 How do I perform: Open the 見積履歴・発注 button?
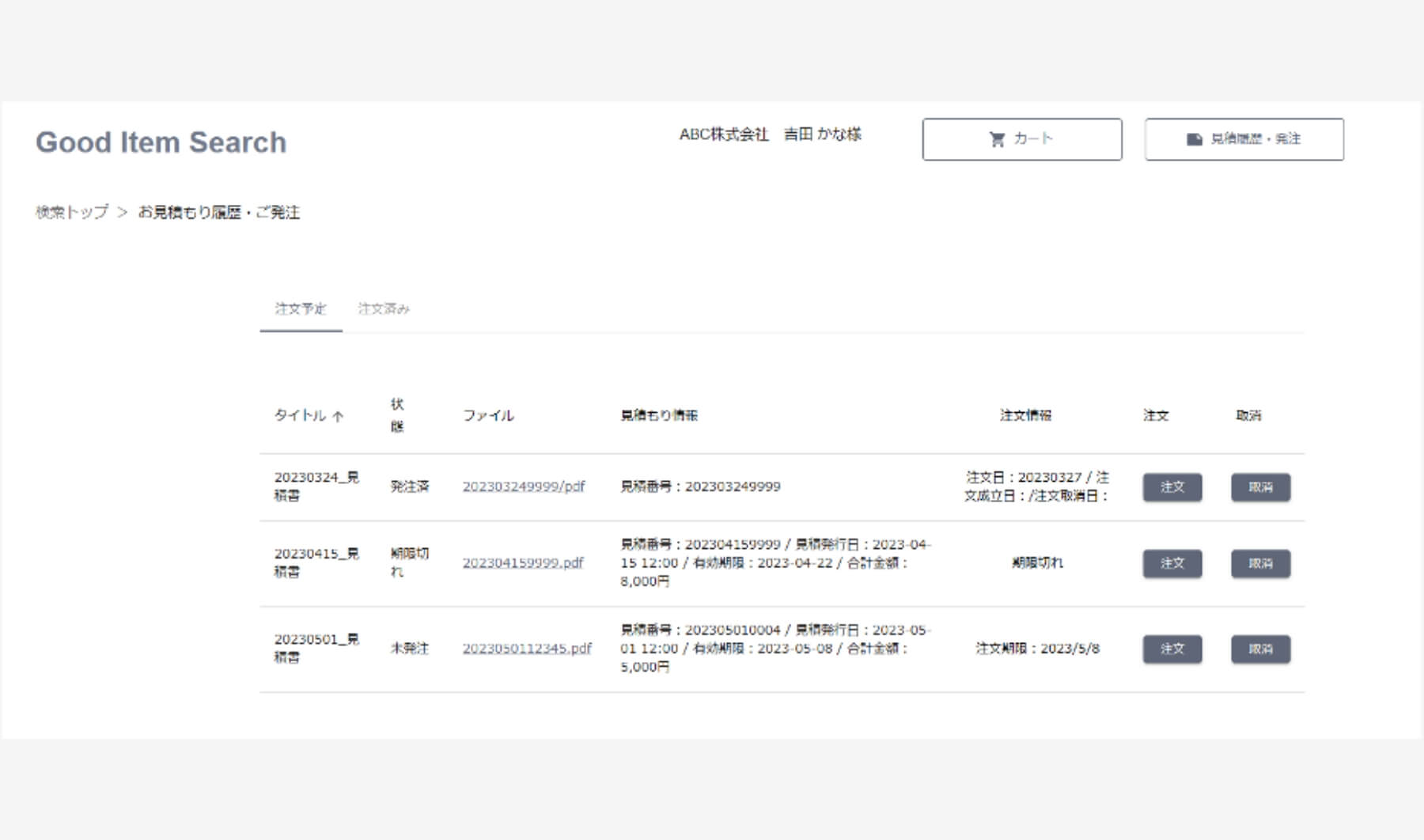pos(1244,139)
